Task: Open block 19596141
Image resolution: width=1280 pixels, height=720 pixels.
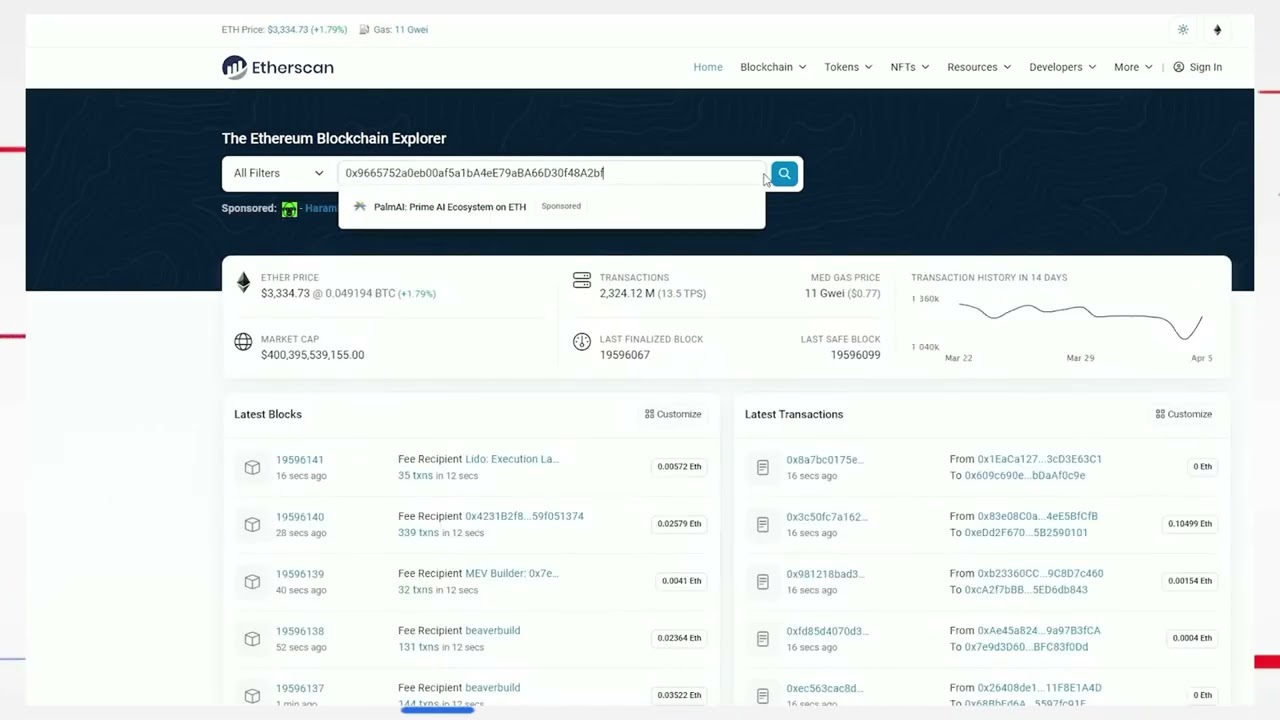Action: [x=299, y=460]
